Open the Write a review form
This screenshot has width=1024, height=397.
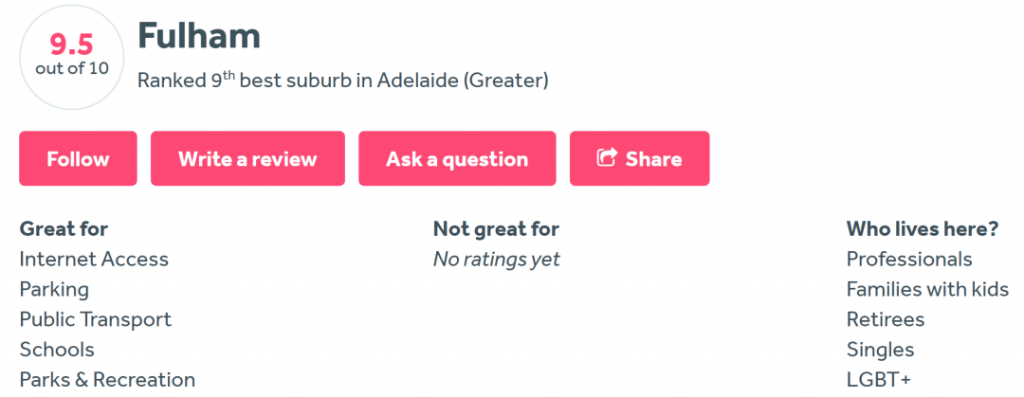pyautogui.click(x=248, y=159)
